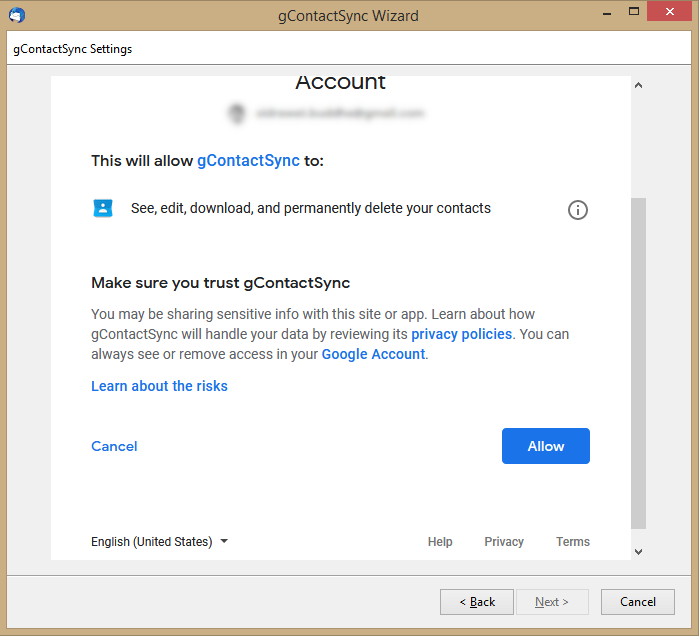Image resolution: width=699 pixels, height=636 pixels.
Task: Open the Help footer link
Action: [440, 542]
